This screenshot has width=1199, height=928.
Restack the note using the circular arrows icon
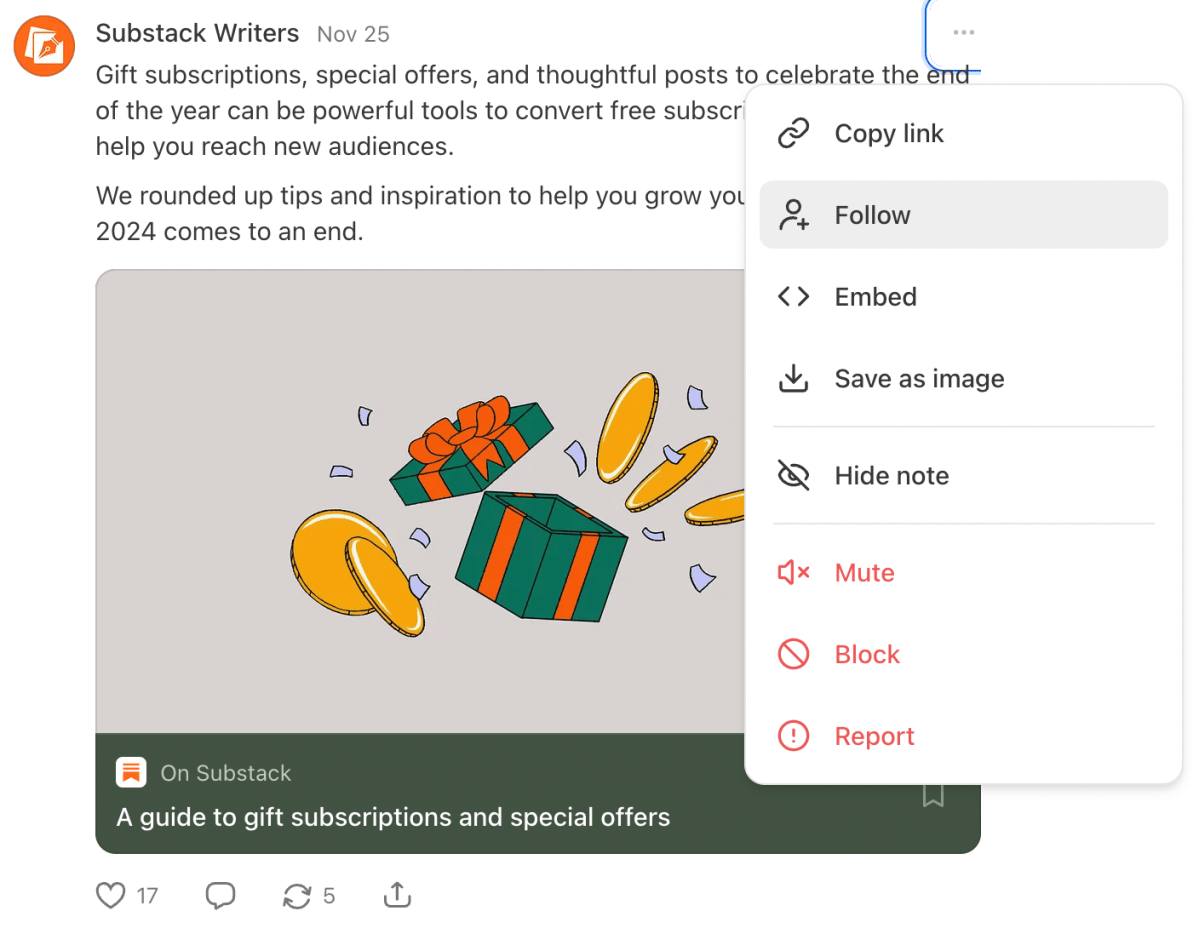tap(297, 895)
